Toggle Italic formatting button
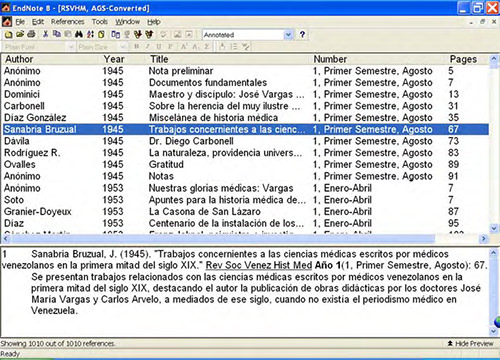This screenshot has height=360, width=500. point(148,47)
